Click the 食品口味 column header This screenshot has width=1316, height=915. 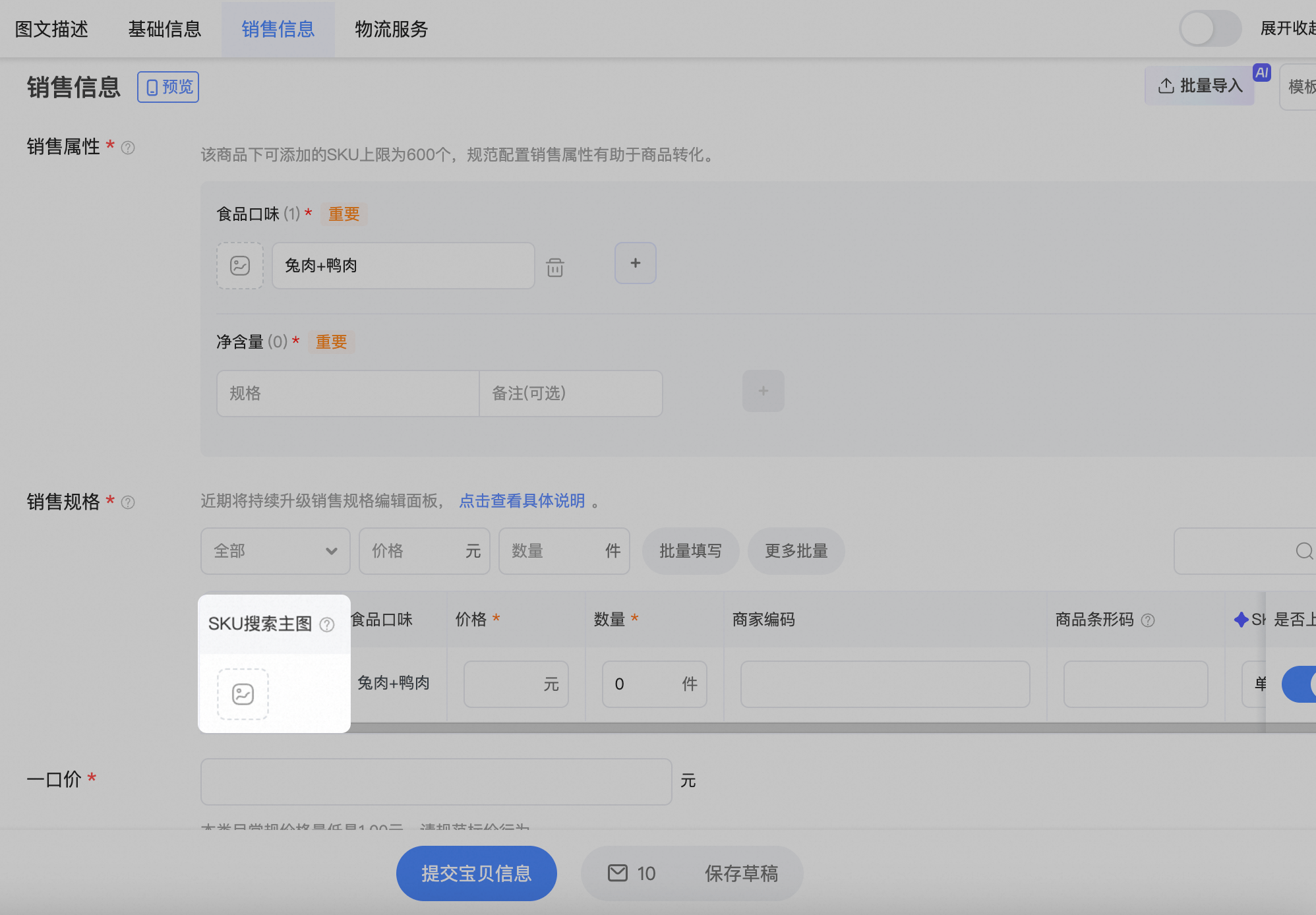(382, 620)
